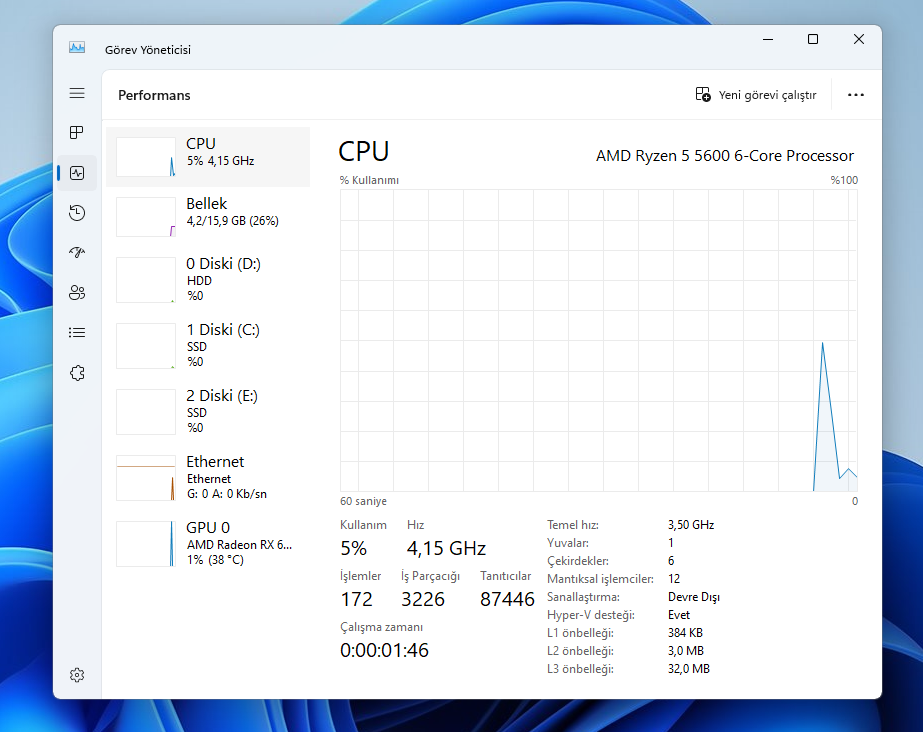
Task: Click the 5% usage value under Kullanım
Action: coord(353,548)
